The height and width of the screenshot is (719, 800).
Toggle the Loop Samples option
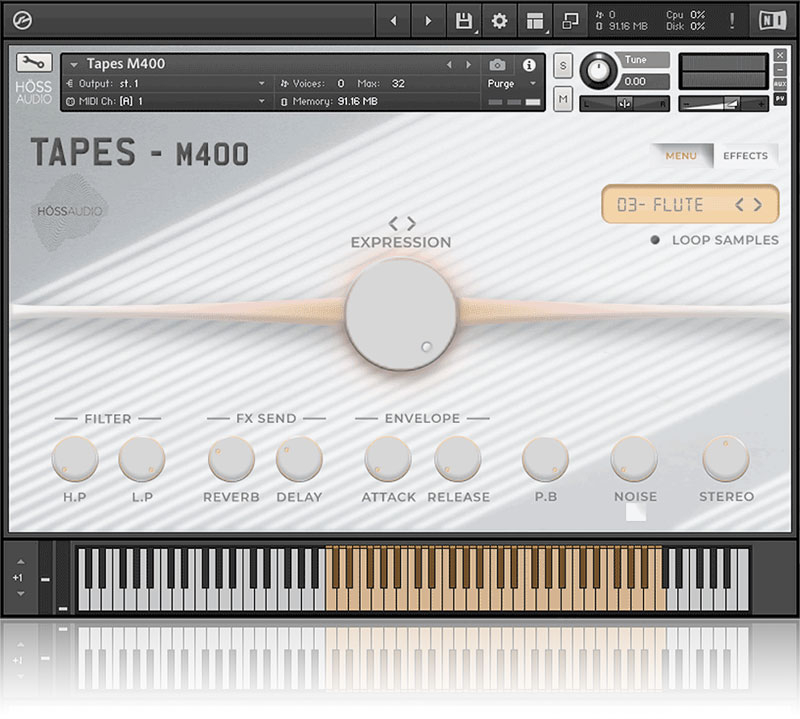click(655, 240)
